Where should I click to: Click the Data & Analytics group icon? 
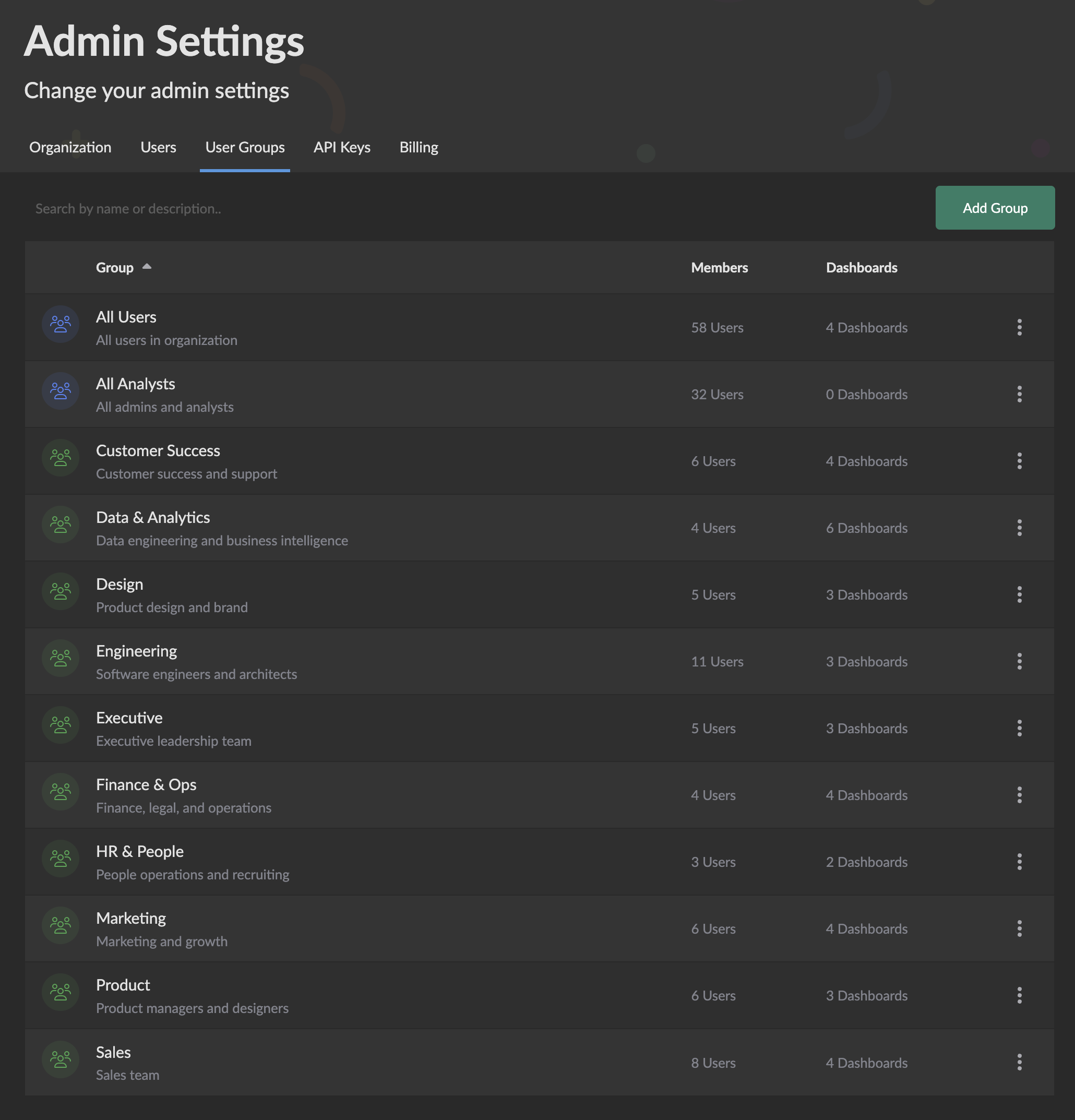click(x=60, y=525)
